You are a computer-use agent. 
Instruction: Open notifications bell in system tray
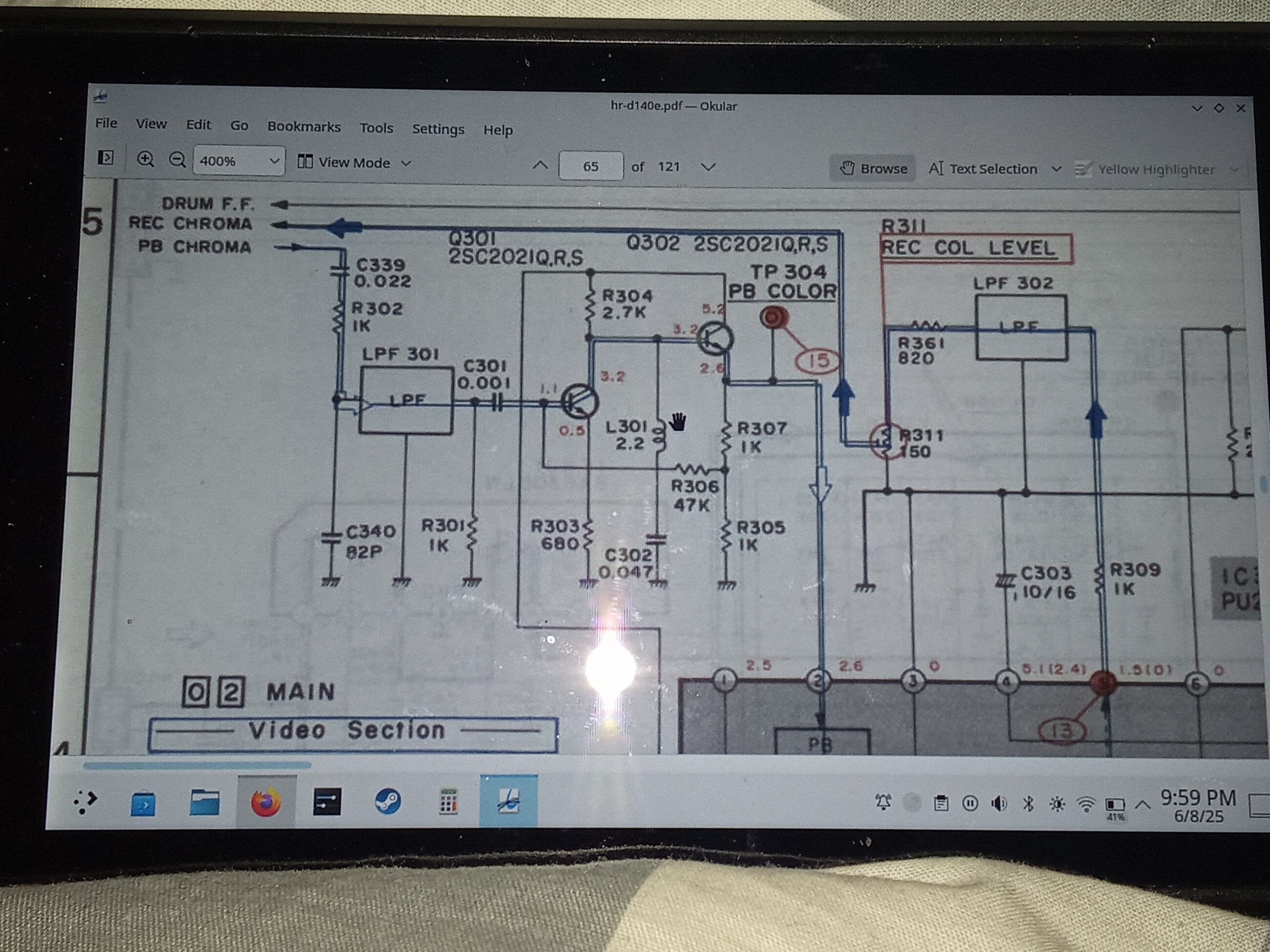tap(884, 802)
